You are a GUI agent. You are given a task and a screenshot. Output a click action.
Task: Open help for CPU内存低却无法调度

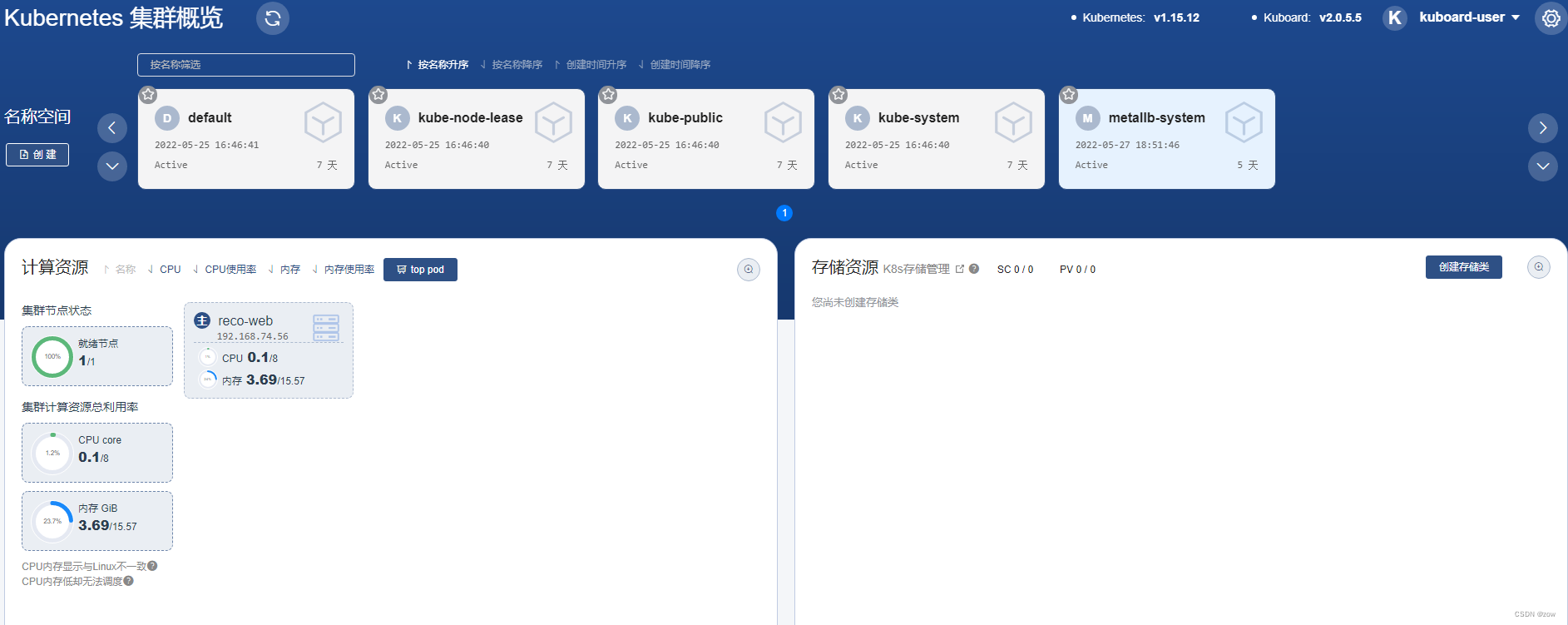click(129, 581)
